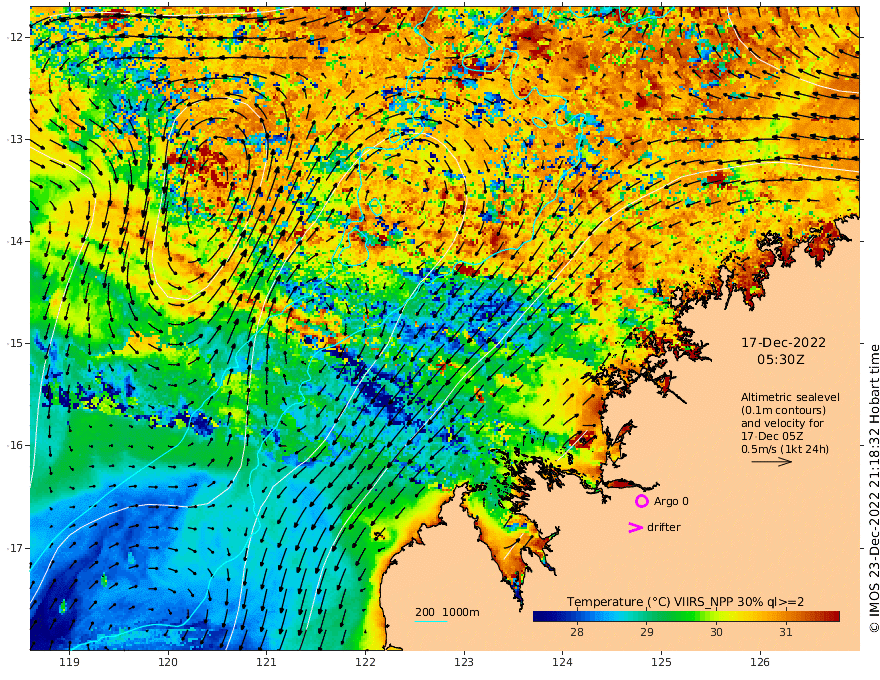The width and height of the screenshot is (880, 680).
Task: Click longitude axis label 122
Action: (365, 662)
